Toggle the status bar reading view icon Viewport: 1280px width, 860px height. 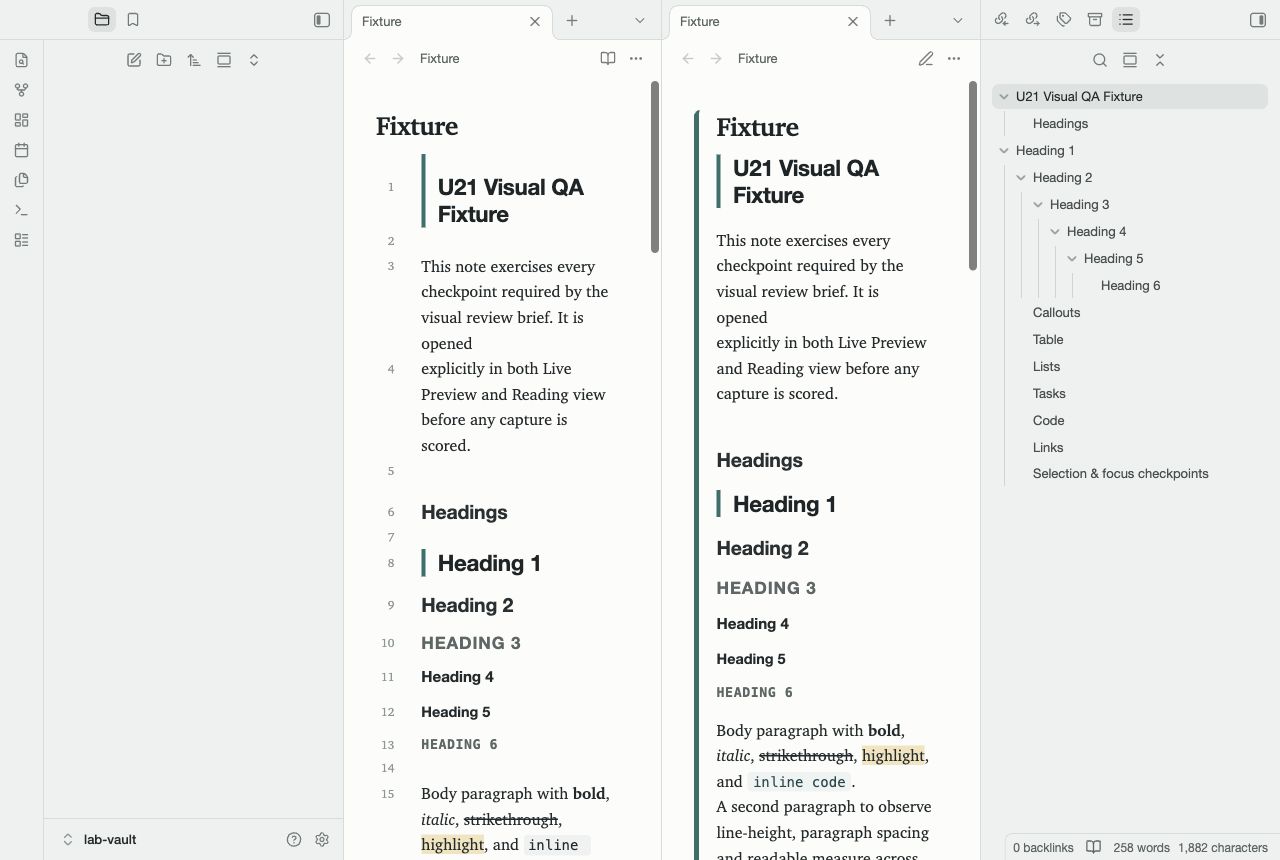[1094, 847]
